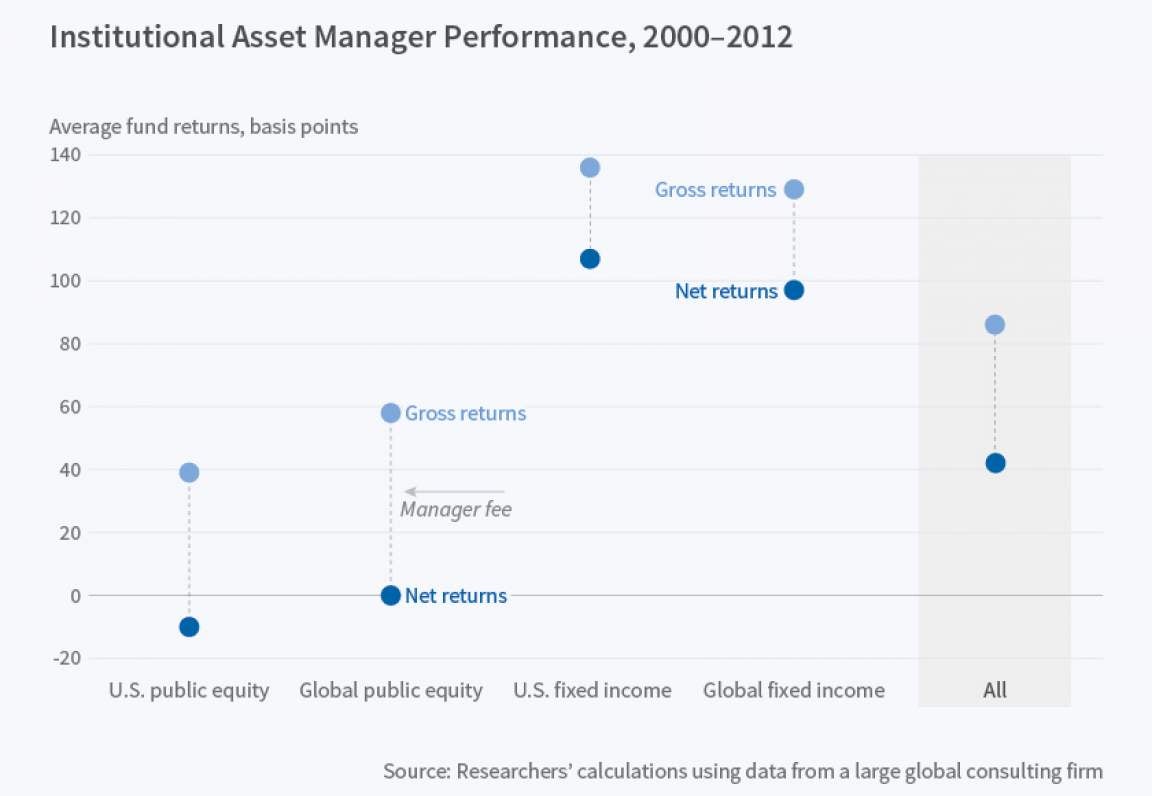Click the 'All' category label
Viewport: 1152px width, 796px height.
tap(995, 690)
